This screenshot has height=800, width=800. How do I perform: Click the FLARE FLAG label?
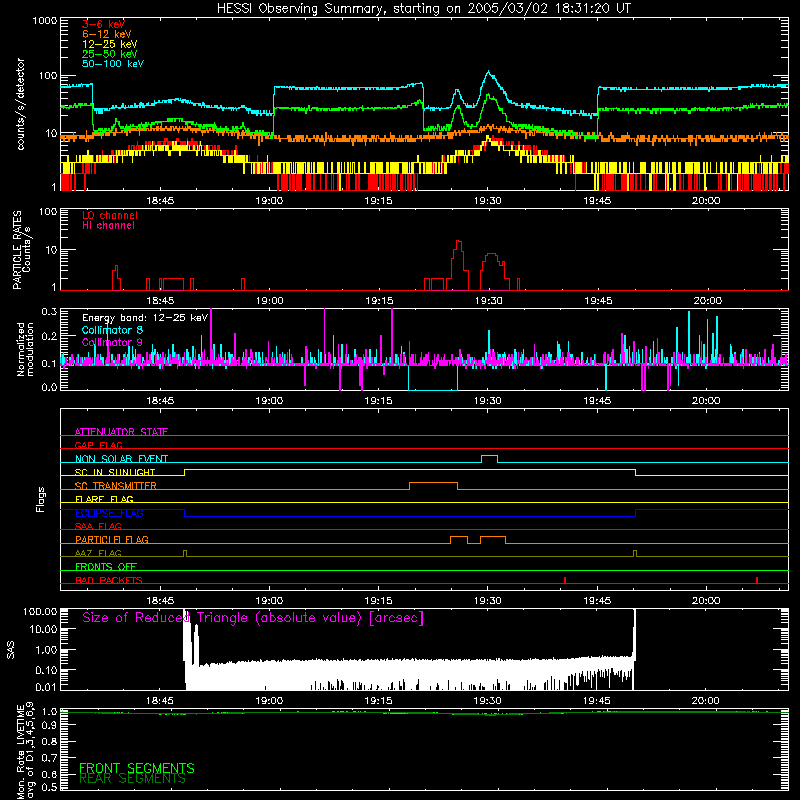tap(104, 499)
